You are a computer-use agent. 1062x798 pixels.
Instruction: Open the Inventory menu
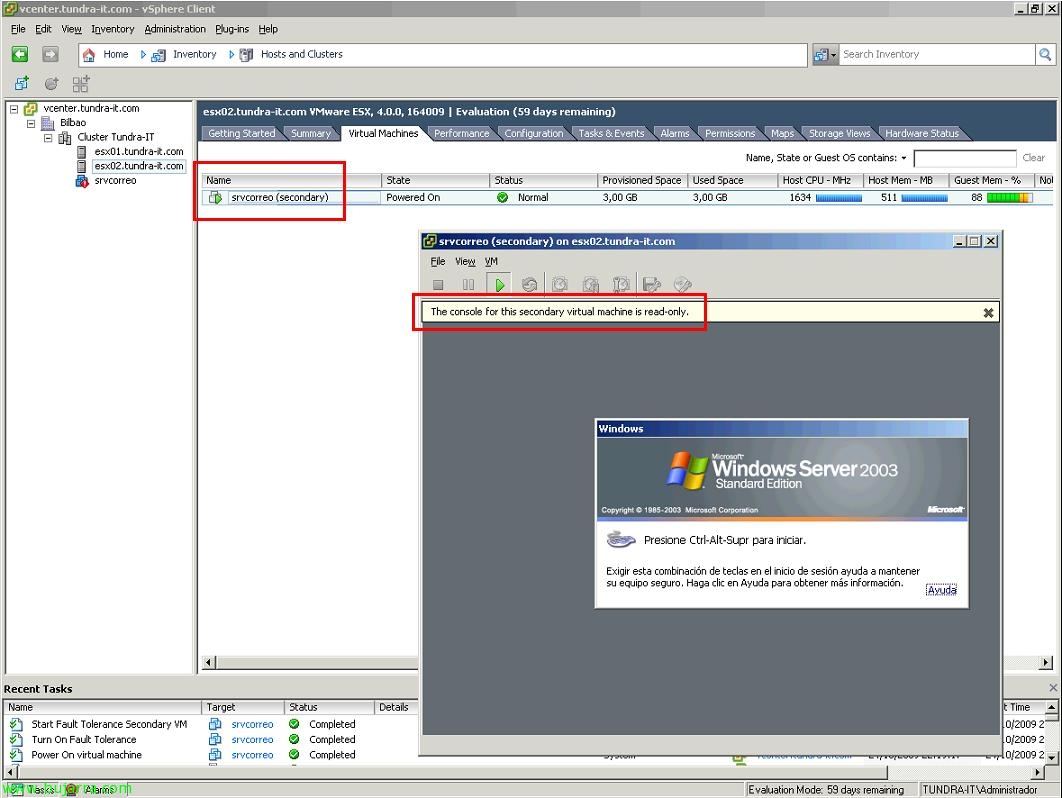click(x=112, y=29)
